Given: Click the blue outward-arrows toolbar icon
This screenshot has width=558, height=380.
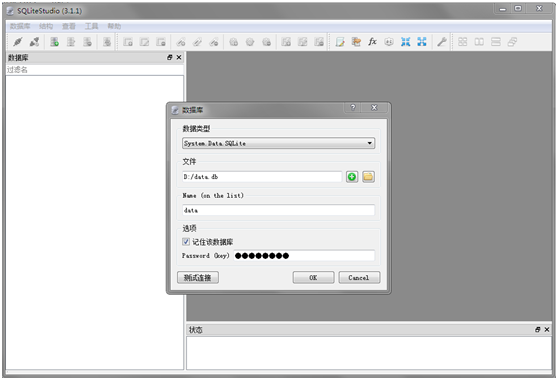Looking at the screenshot, I should (x=422, y=42).
